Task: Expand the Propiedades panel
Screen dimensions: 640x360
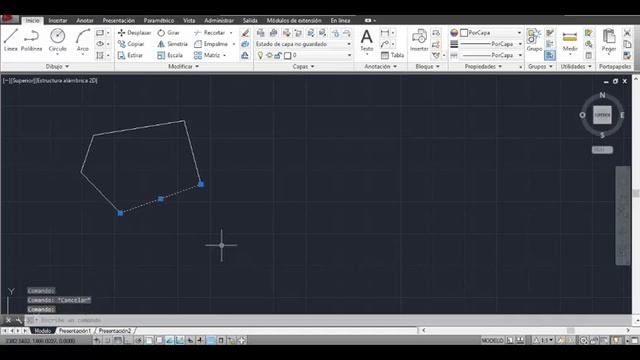Action: point(483,66)
